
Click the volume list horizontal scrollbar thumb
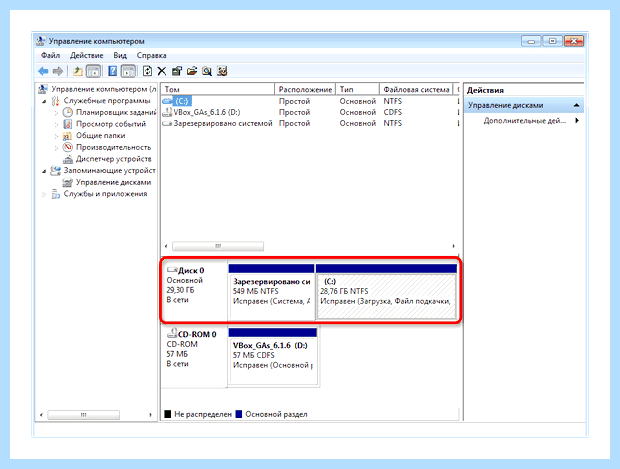pyautogui.click(x=218, y=246)
